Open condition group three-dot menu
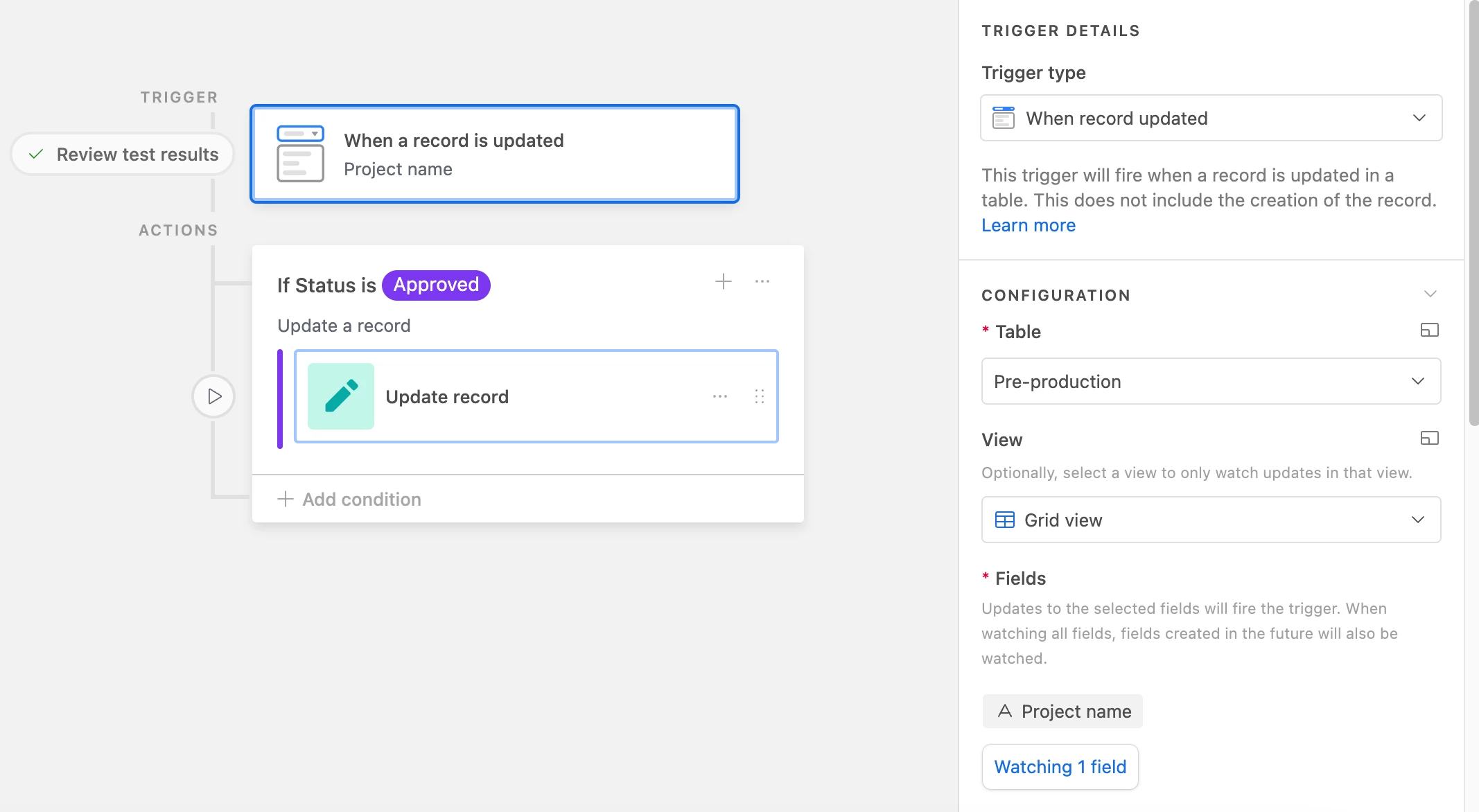 tap(762, 281)
